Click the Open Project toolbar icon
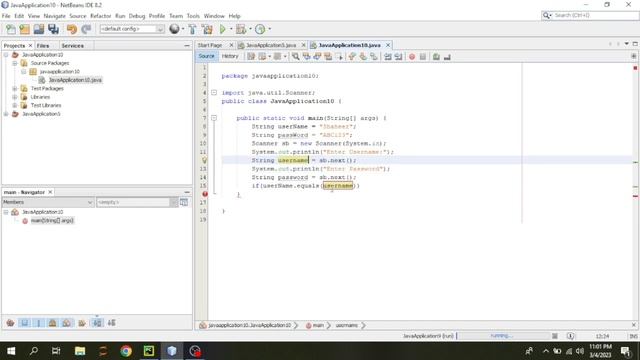 [39, 29]
